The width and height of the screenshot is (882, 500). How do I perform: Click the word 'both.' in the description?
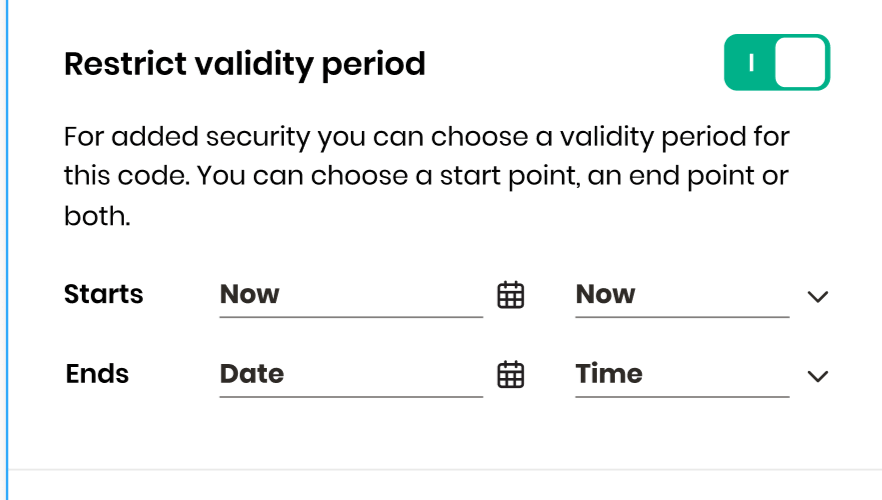coord(97,216)
